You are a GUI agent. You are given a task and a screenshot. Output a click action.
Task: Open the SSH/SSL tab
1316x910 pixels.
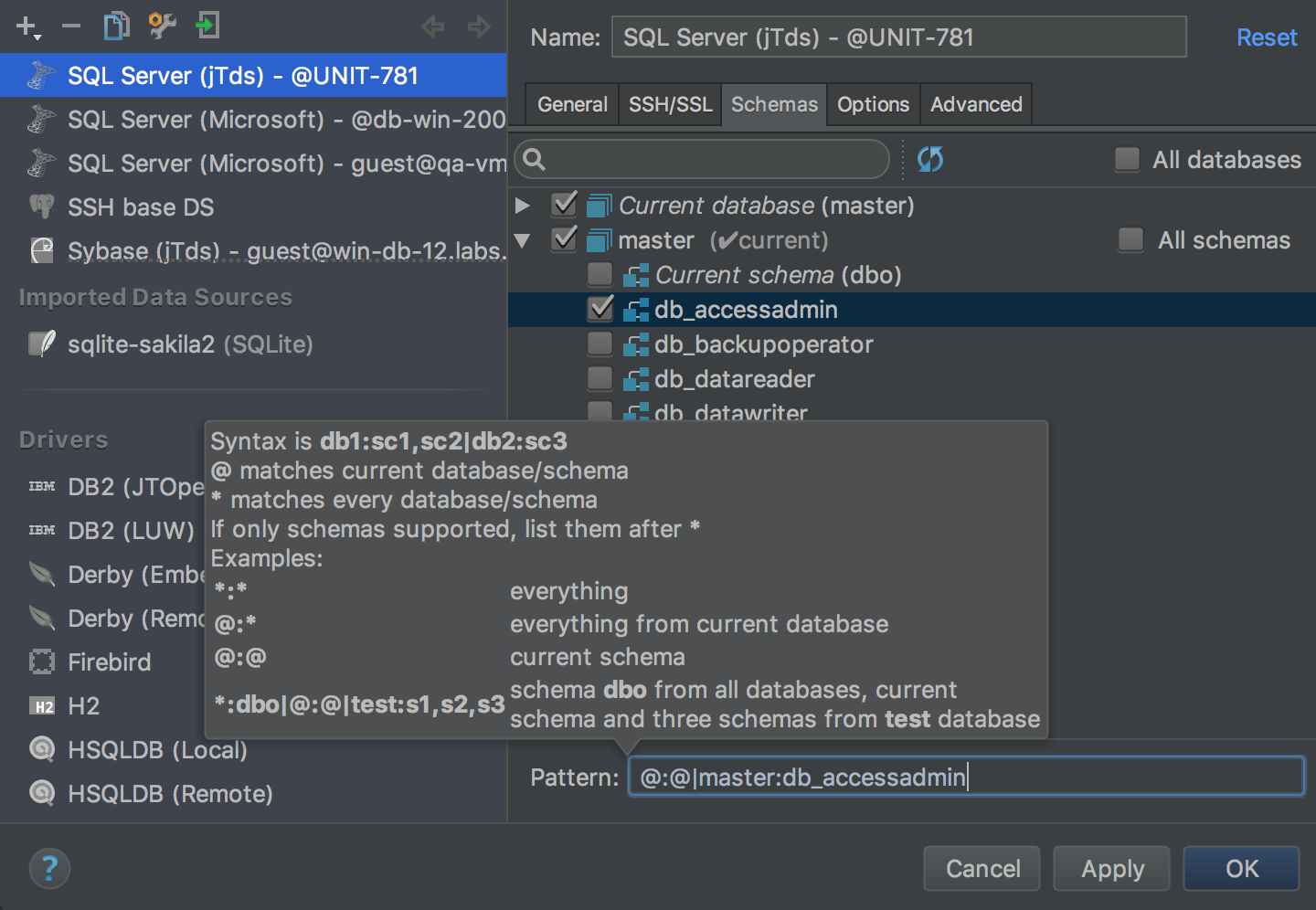click(670, 104)
